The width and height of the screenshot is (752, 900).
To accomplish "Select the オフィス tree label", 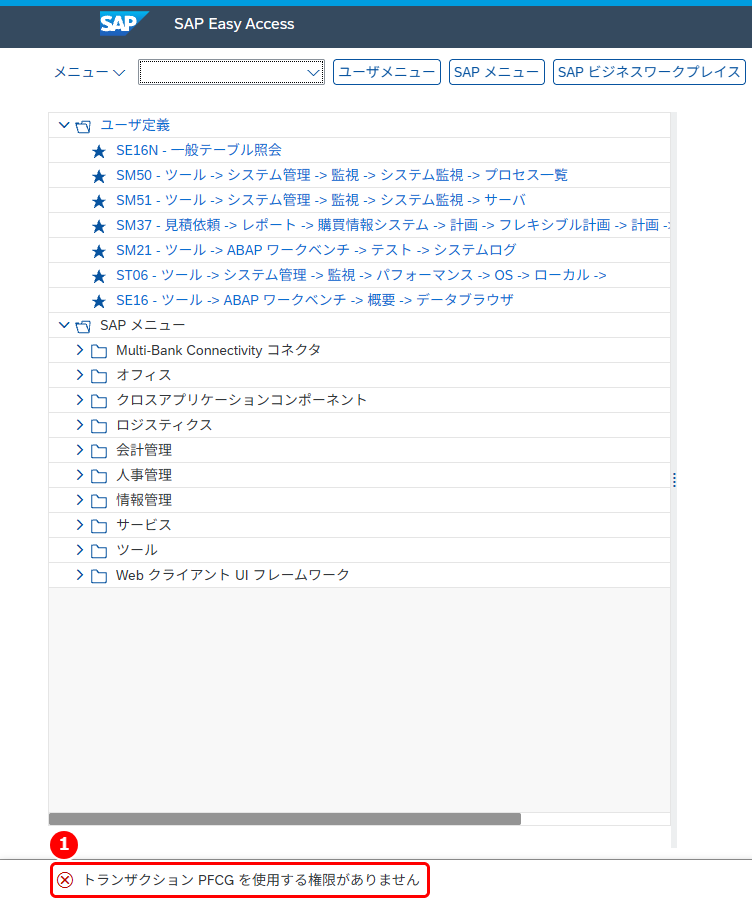I will tap(144, 375).
